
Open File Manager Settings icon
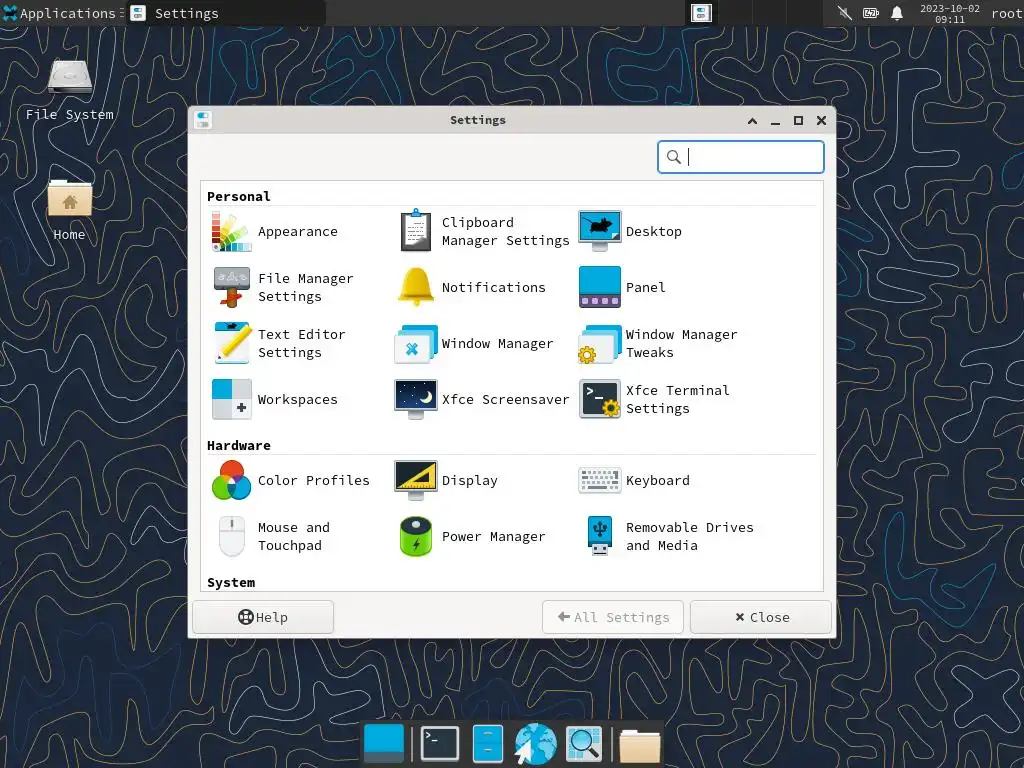click(x=231, y=287)
